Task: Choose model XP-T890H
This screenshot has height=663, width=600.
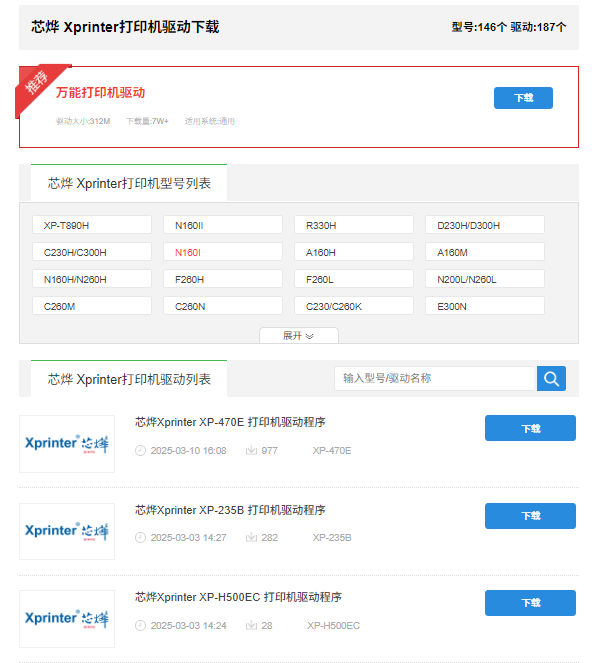Action: [92, 225]
